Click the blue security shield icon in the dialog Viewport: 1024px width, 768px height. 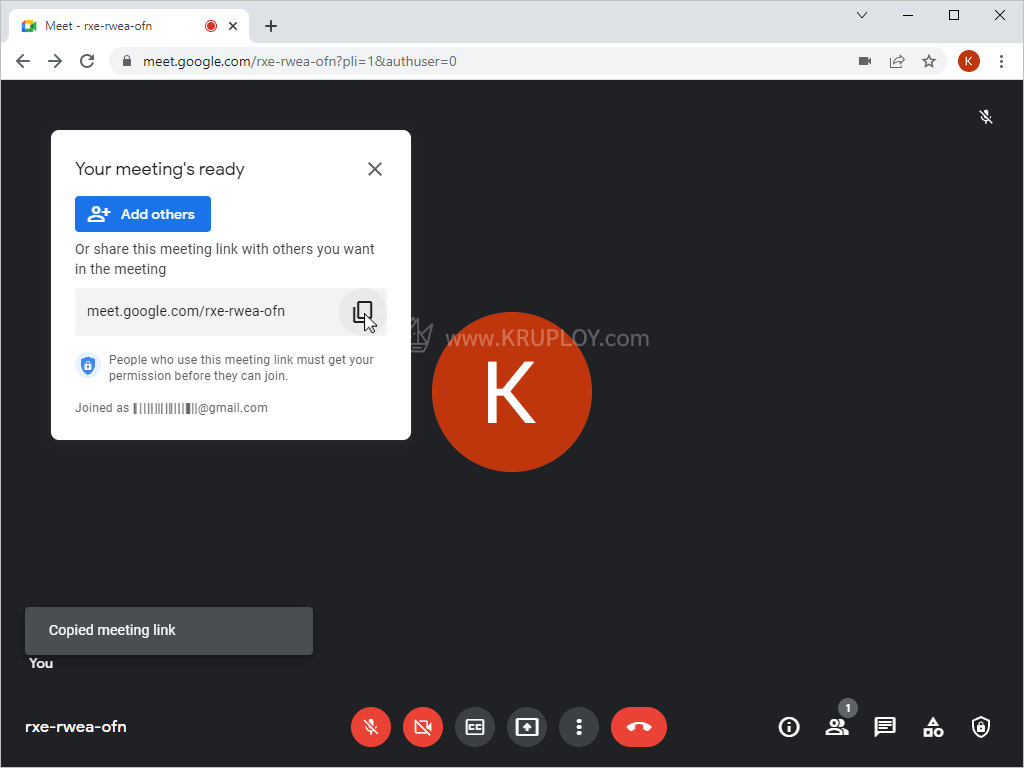coord(88,365)
